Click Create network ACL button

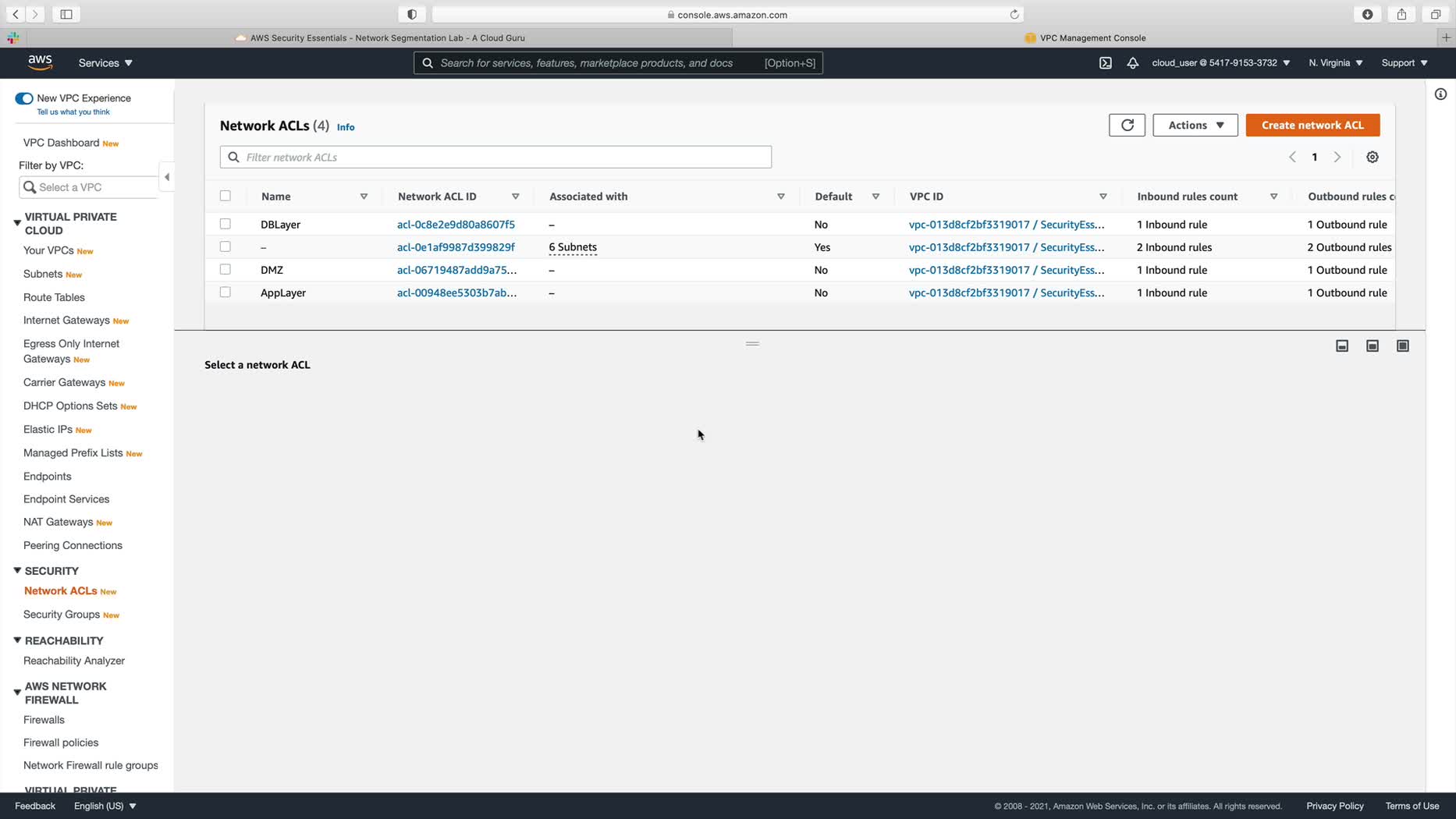tap(1312, 125)
